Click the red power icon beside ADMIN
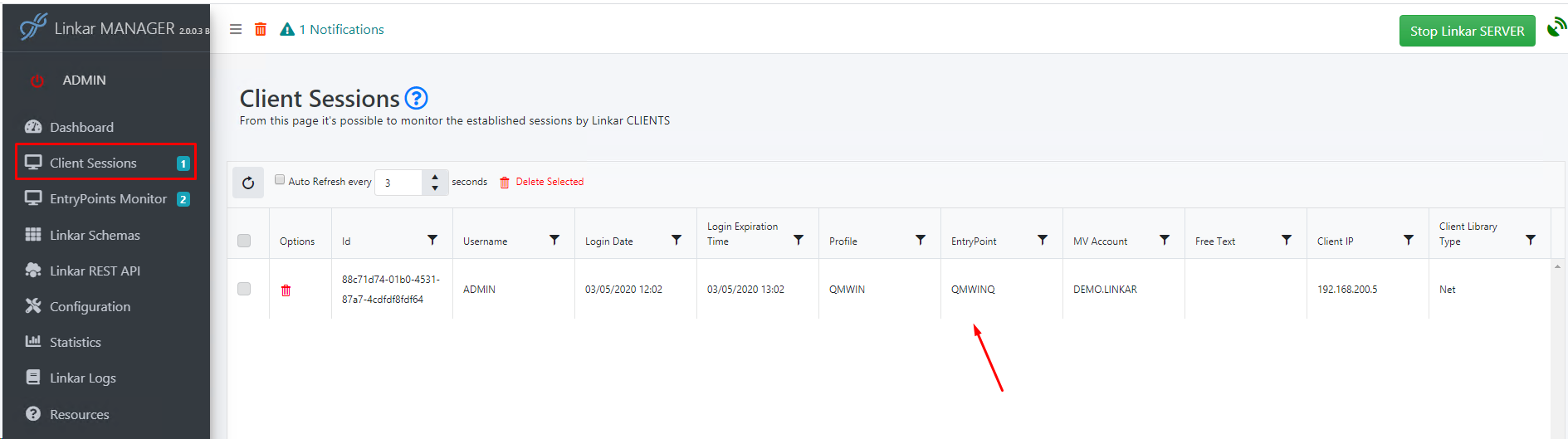The image size is (1568, 439). coord(37,80)
